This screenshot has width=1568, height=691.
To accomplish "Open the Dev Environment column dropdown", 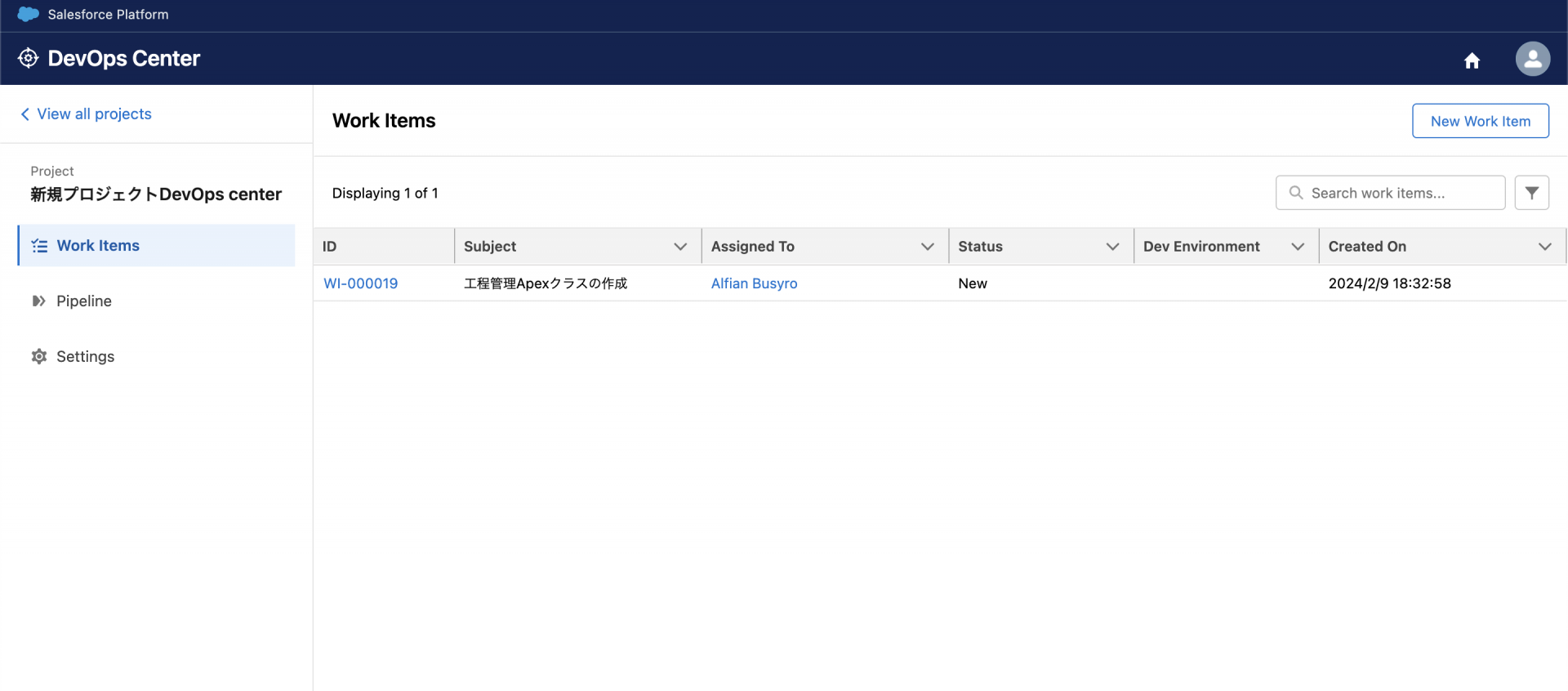I will 1298,247.
